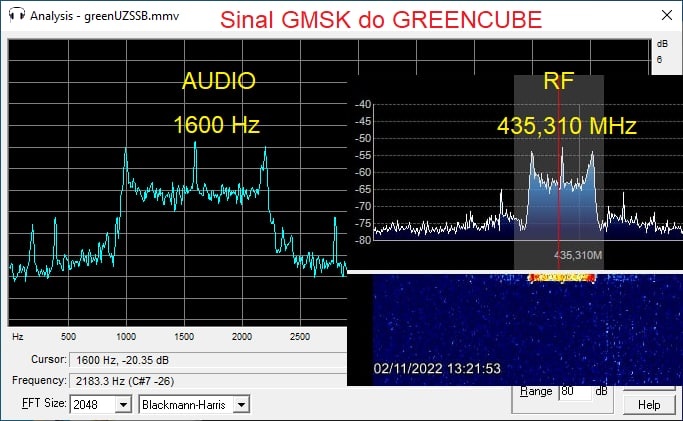Image resolution: width=683 pixels, height=421 pixels.
Task: Open the FFT Size dropdown arrow
Action: pos(123,405)
